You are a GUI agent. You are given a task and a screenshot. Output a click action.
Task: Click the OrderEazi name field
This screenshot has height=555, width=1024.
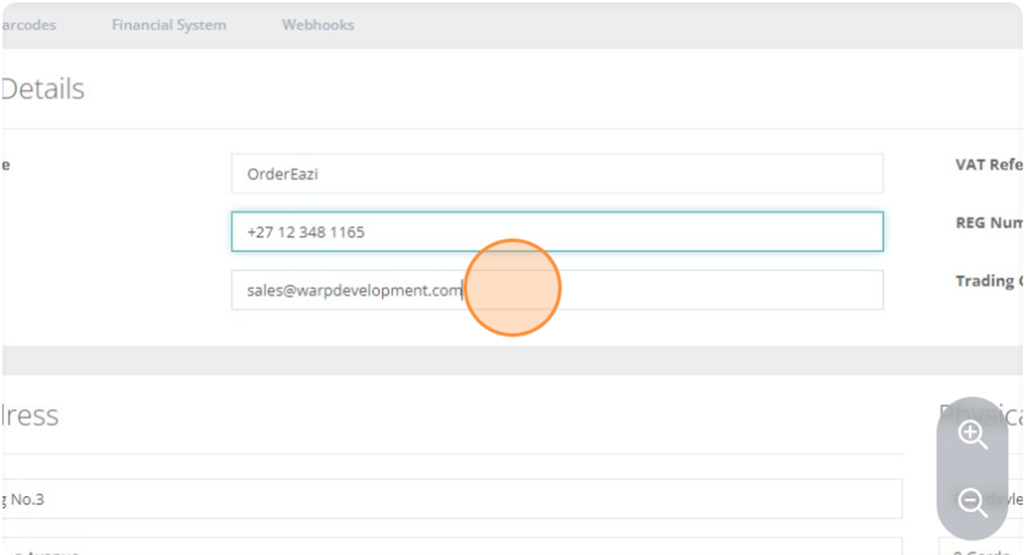point(557,174)
